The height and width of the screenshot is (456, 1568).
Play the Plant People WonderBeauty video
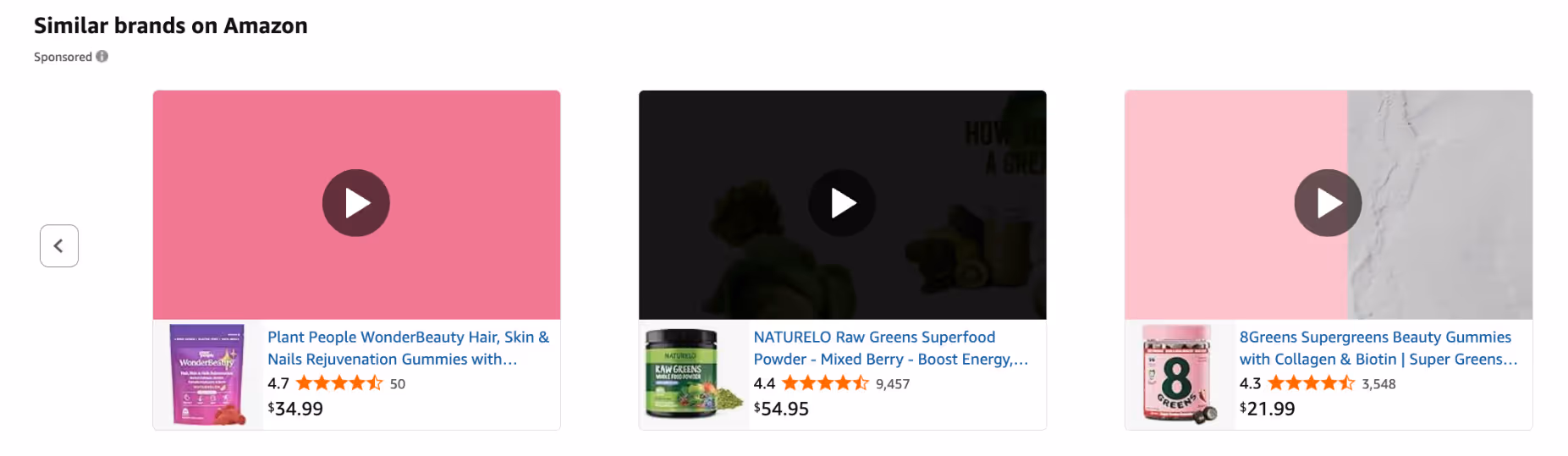[x=356, y=203]
